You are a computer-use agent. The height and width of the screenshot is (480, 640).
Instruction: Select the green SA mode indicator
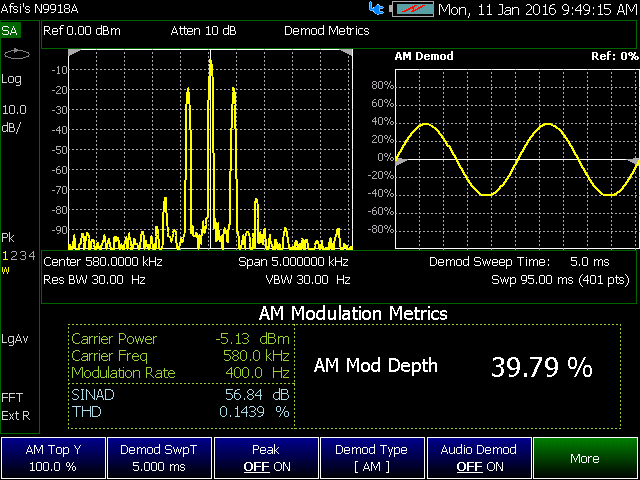[x=10, y=31]
